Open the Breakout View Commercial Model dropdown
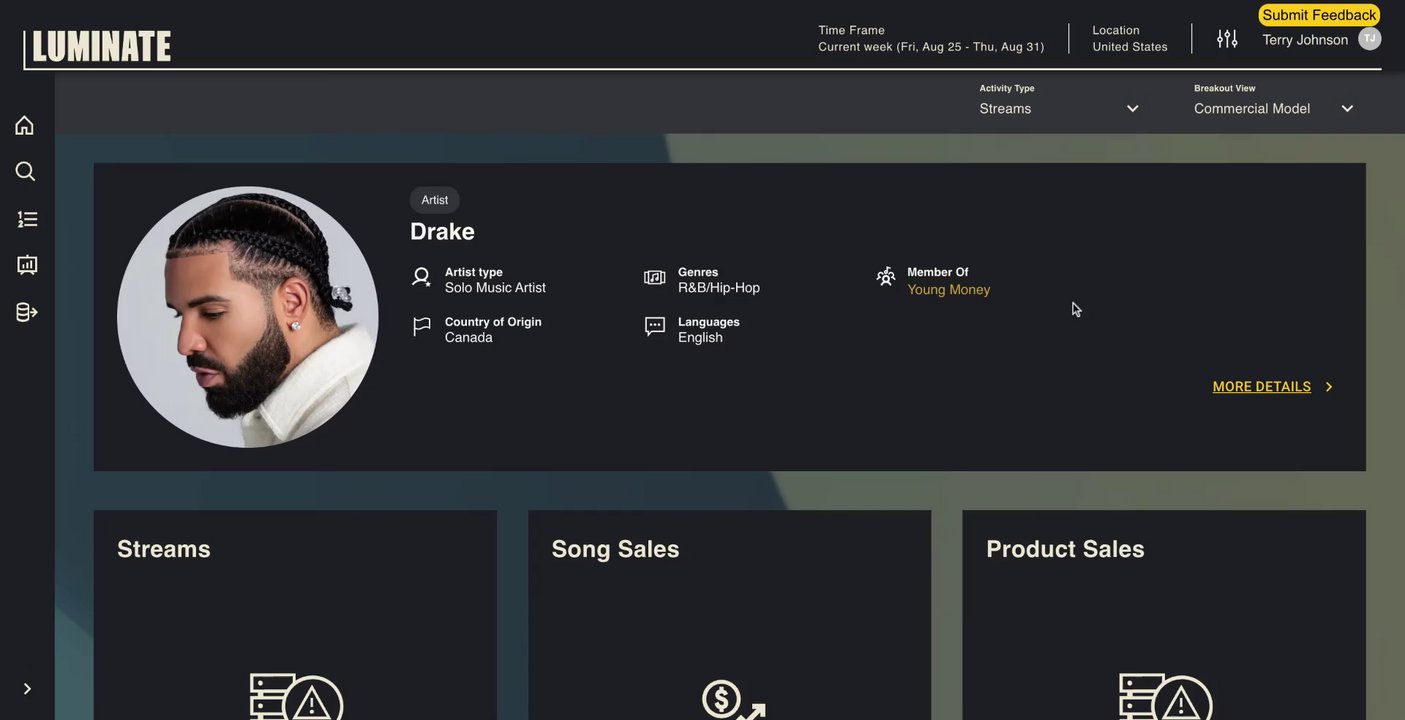1405x720 pixels. (1273, 108)
